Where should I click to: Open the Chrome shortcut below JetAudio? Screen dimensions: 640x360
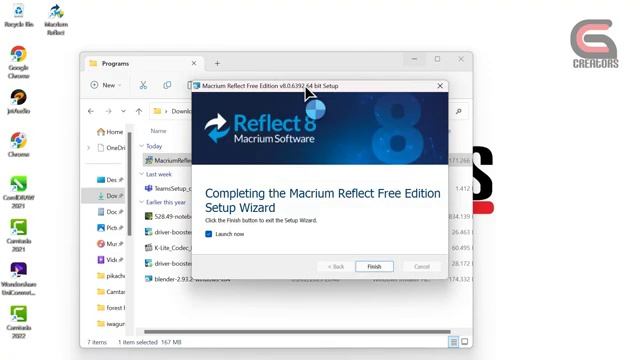coord(18,145)
